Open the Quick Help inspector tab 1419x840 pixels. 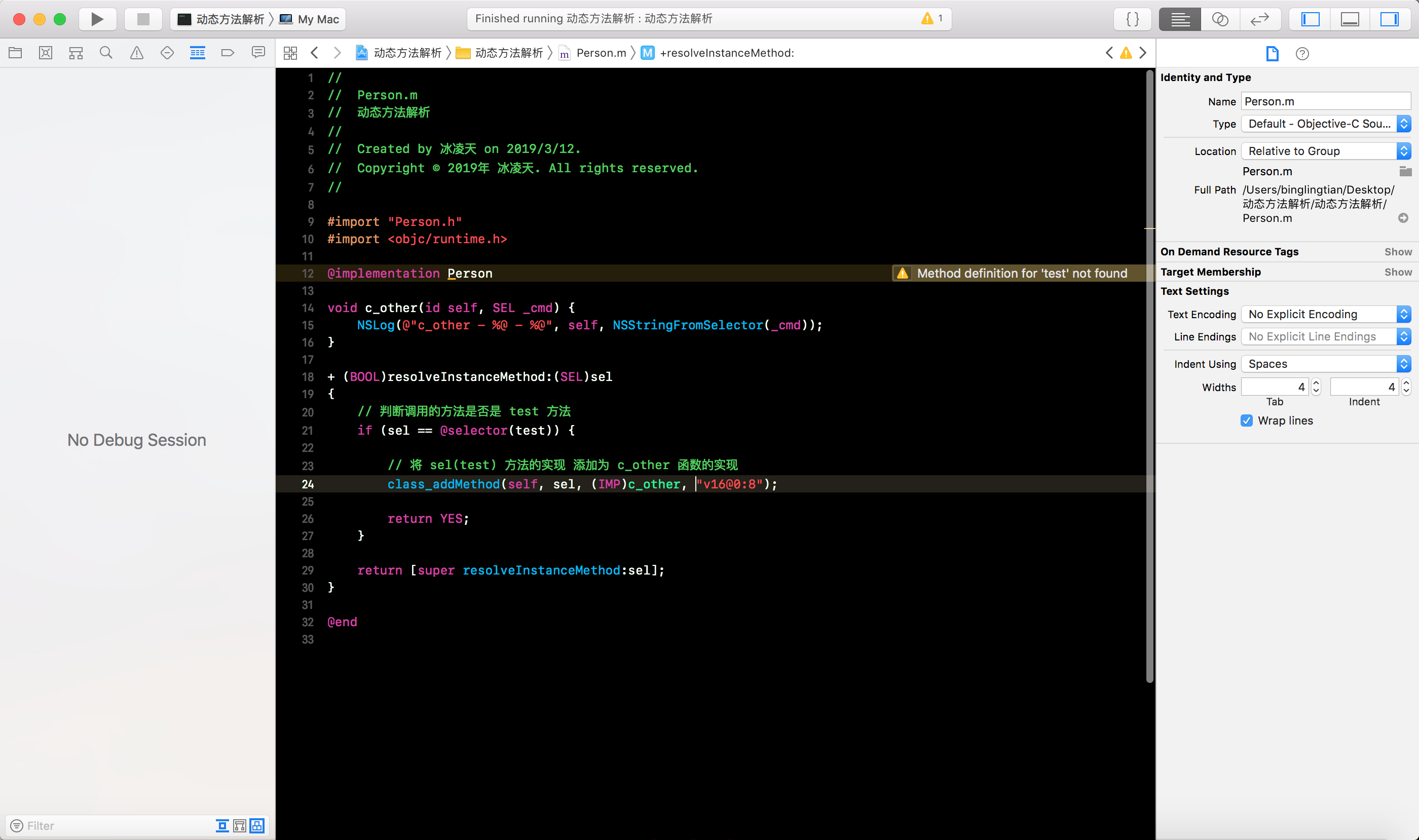coord(1302,54)
